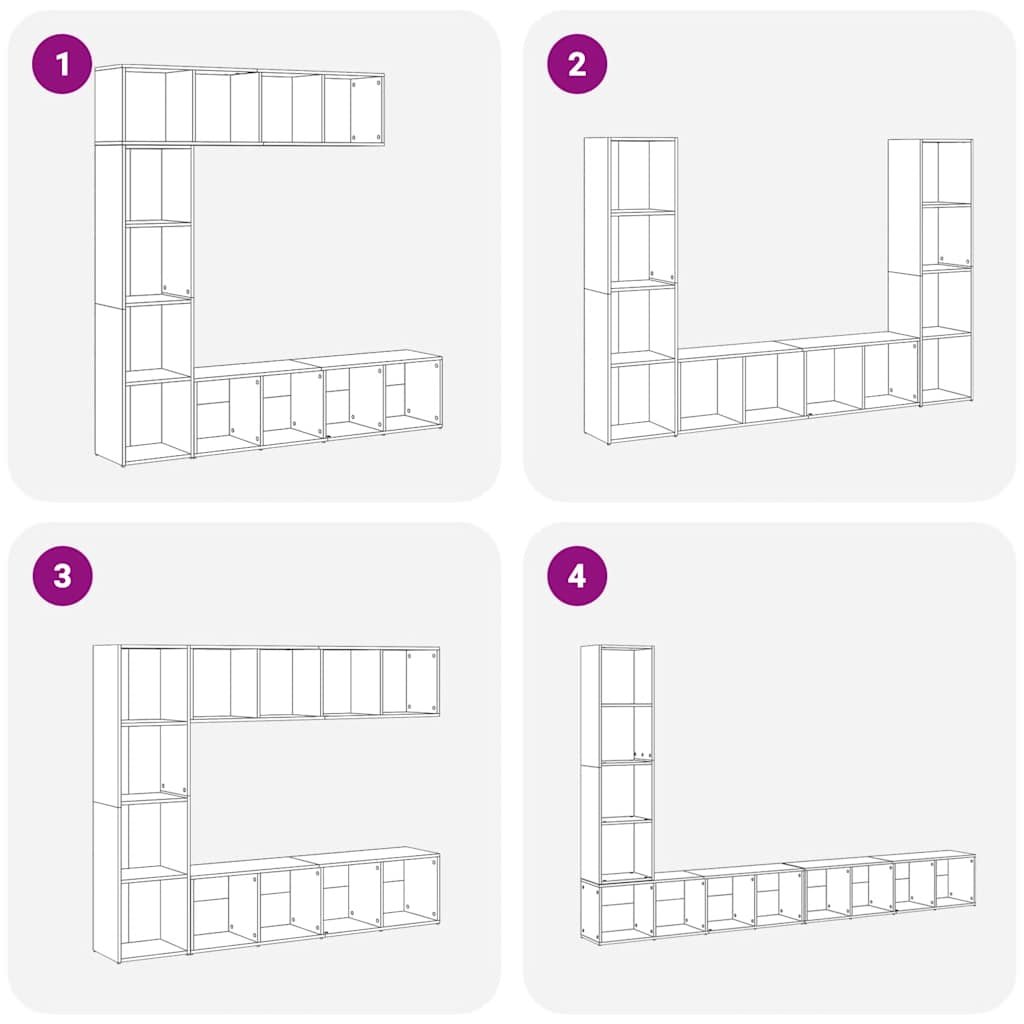Click the purple number 3 badge
Viewport: 1024px width, 1024px height.
(62, 576)
